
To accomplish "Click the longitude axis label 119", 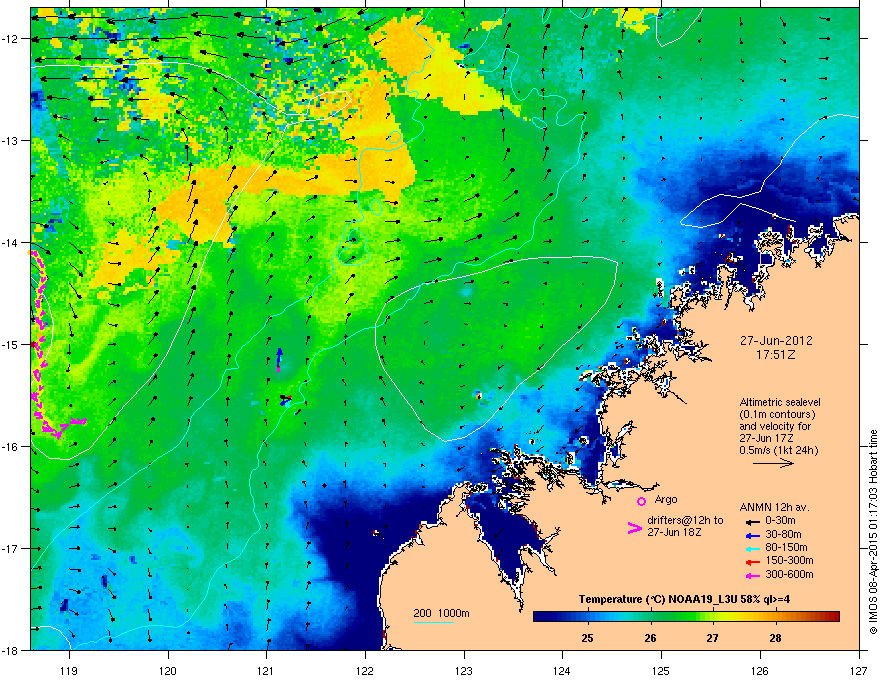I will [69, 670].
